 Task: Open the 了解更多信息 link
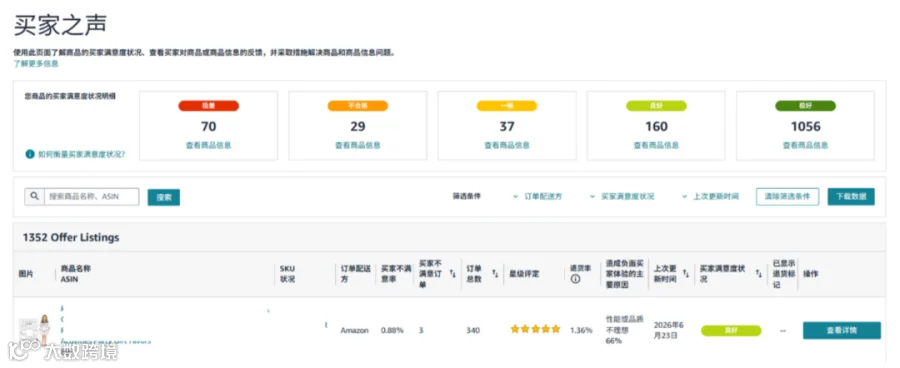tap(36, 64)
